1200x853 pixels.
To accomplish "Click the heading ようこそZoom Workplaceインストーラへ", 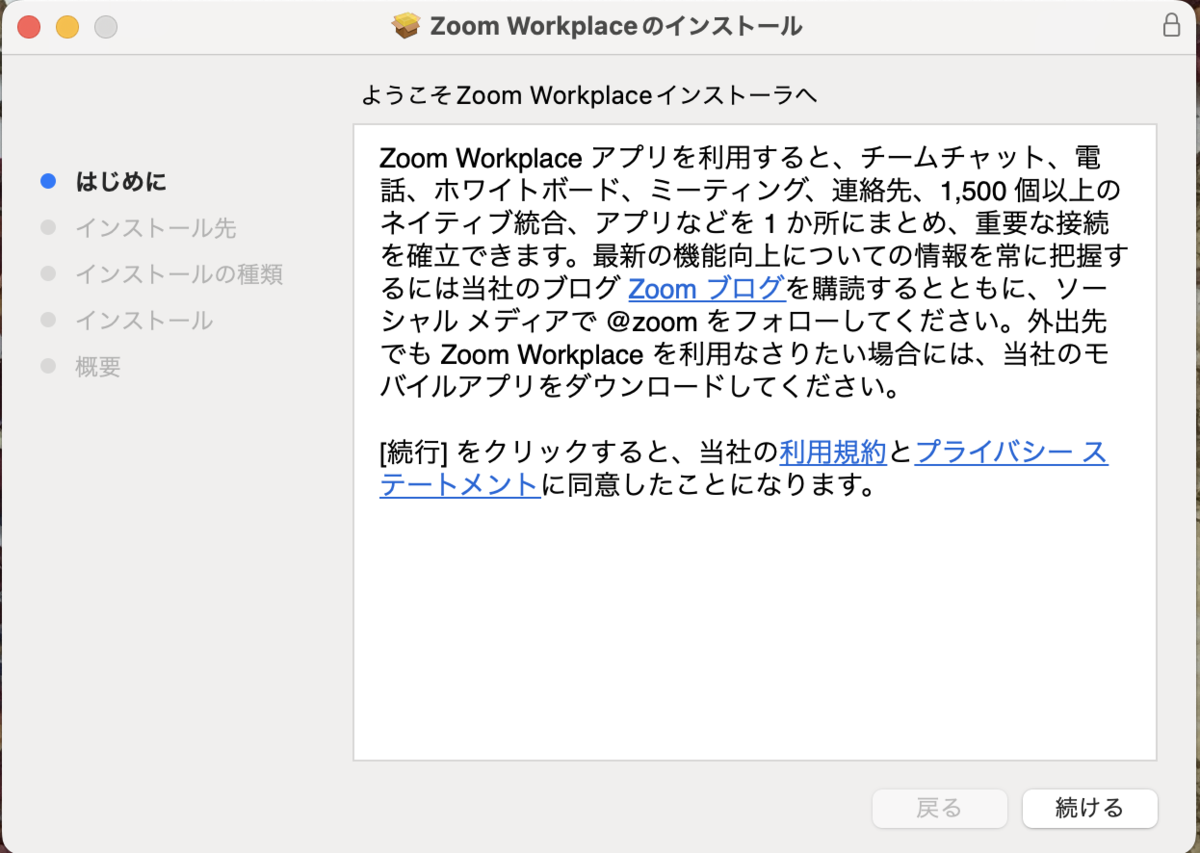I will 589,95.
